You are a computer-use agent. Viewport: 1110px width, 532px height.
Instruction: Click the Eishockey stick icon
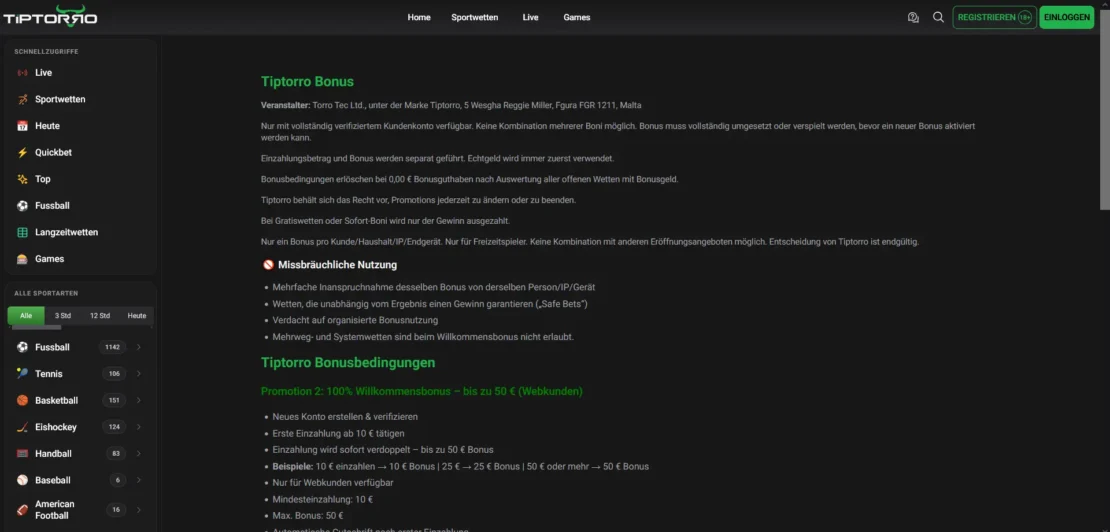pos(23,427)
